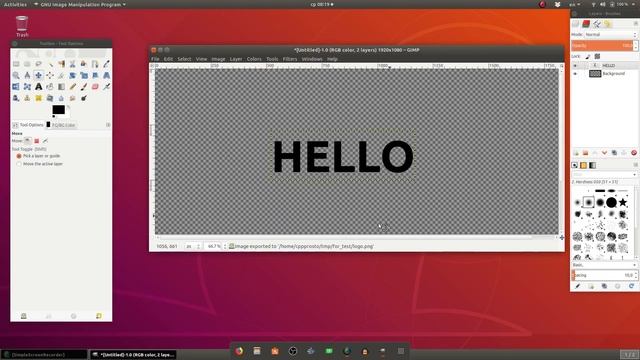This screenshot has width=640, height=360.
Task: Set Move mode to selection (red square)
Action: pyautogui.click(x=36, y=141)
